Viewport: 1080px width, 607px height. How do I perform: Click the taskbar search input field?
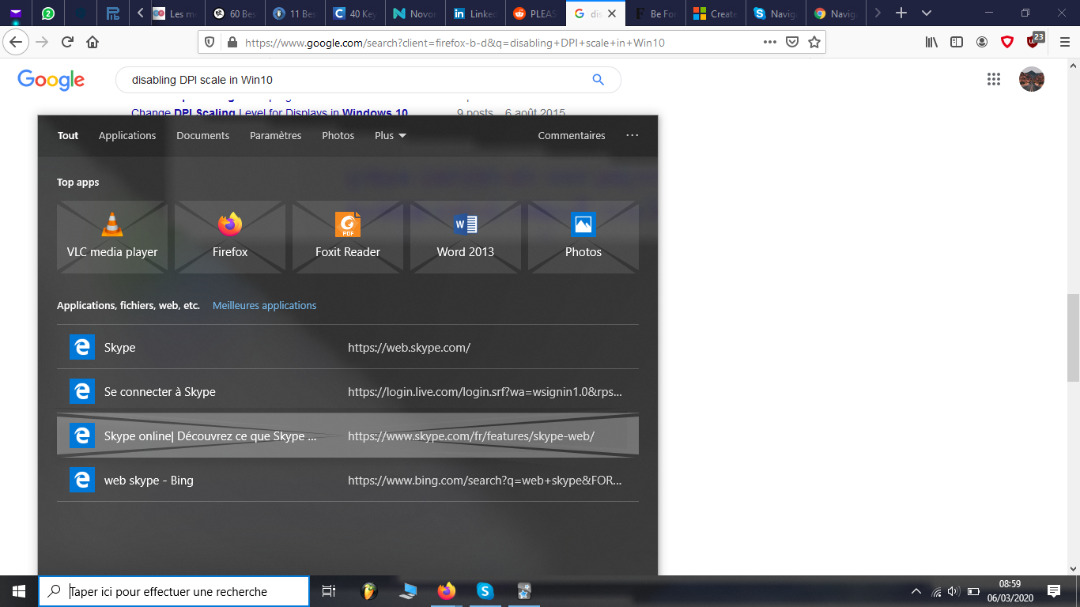click(x=174, y=591)
